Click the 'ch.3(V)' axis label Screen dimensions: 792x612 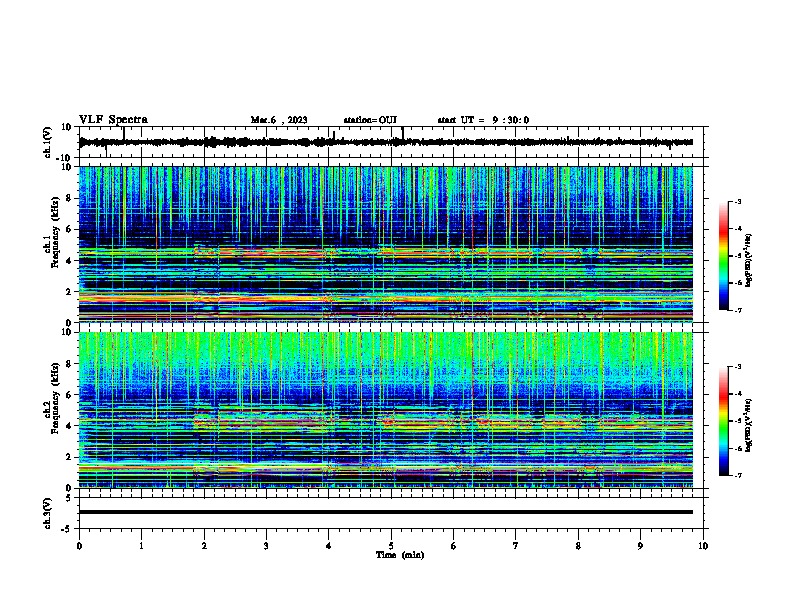[x=48, y=514]
